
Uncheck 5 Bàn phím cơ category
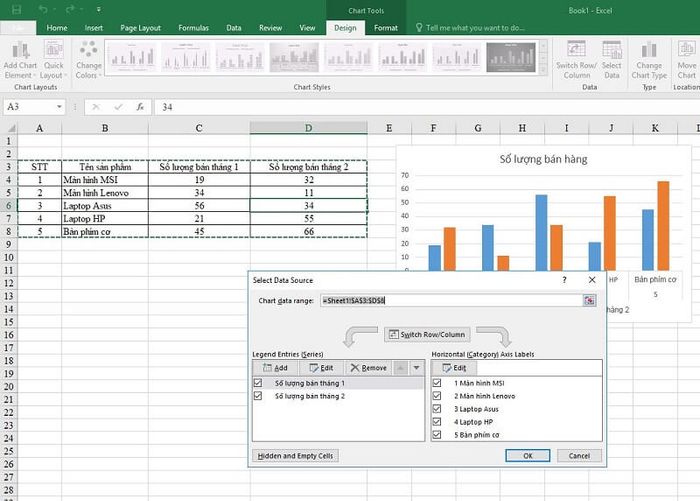pos(437,434)
